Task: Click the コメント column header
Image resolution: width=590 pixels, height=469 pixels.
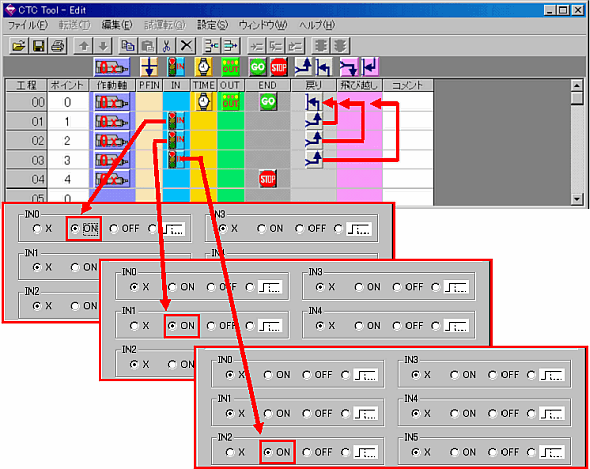Action: (408, 85)
